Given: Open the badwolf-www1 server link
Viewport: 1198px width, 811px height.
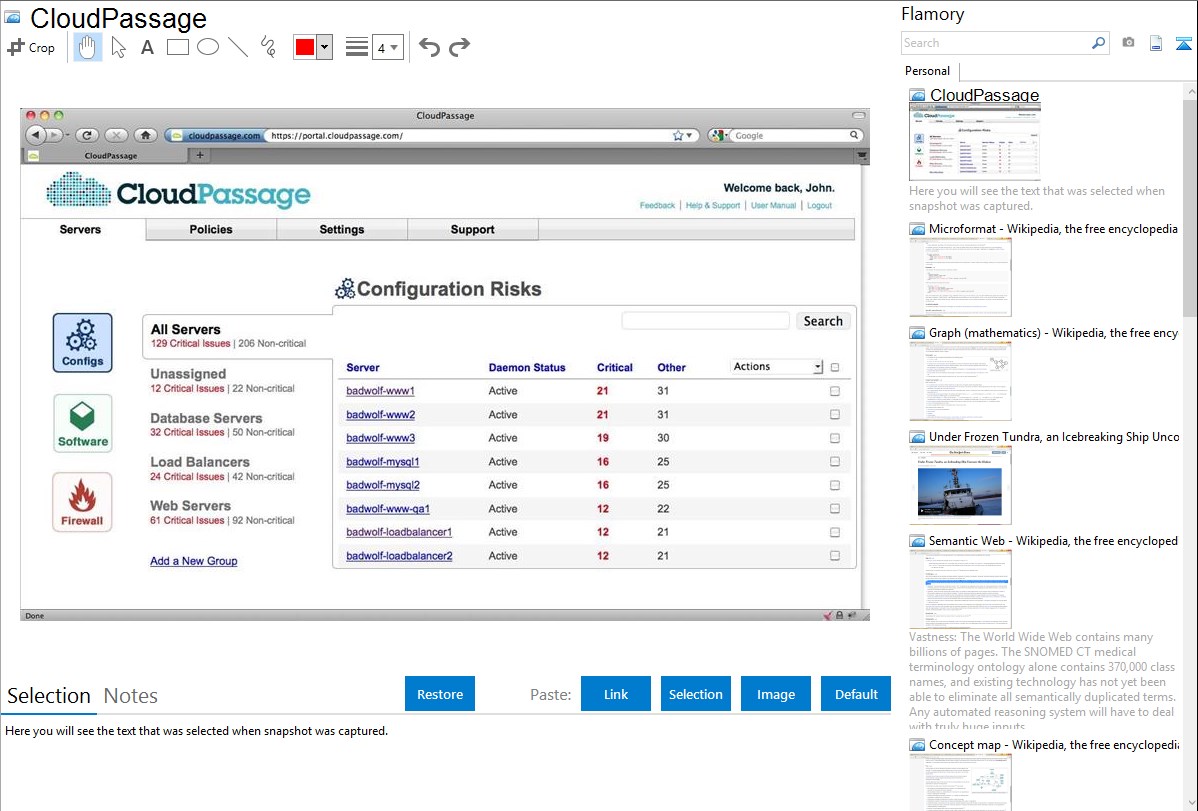Looking at the screenshot, I should point(380,391).
